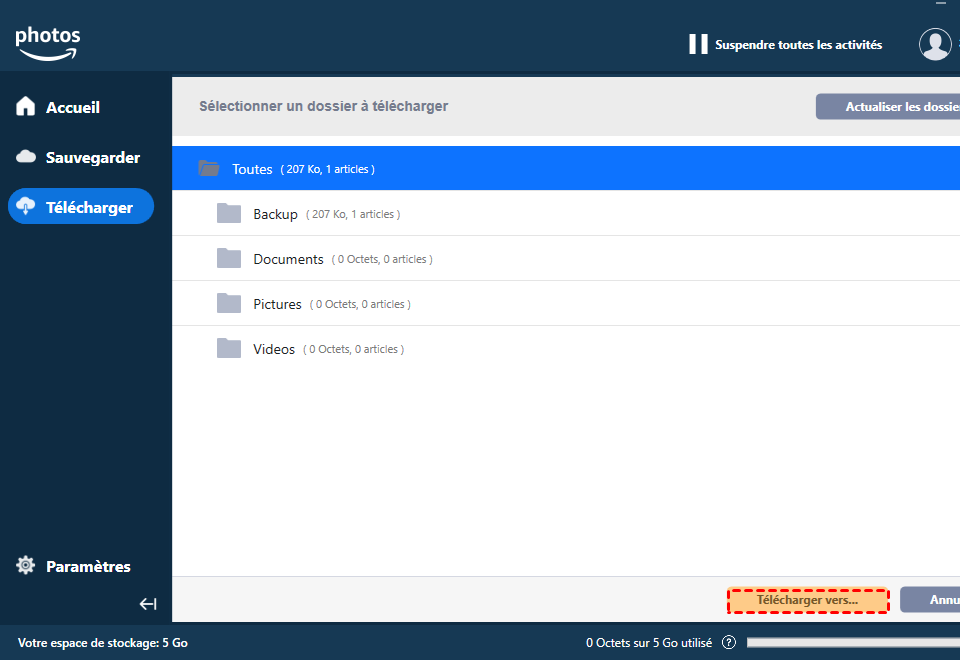This screenshot has height=660, width=960.
Task: Click Actualiser les dossiers button
Action: (x=888, y=107)
